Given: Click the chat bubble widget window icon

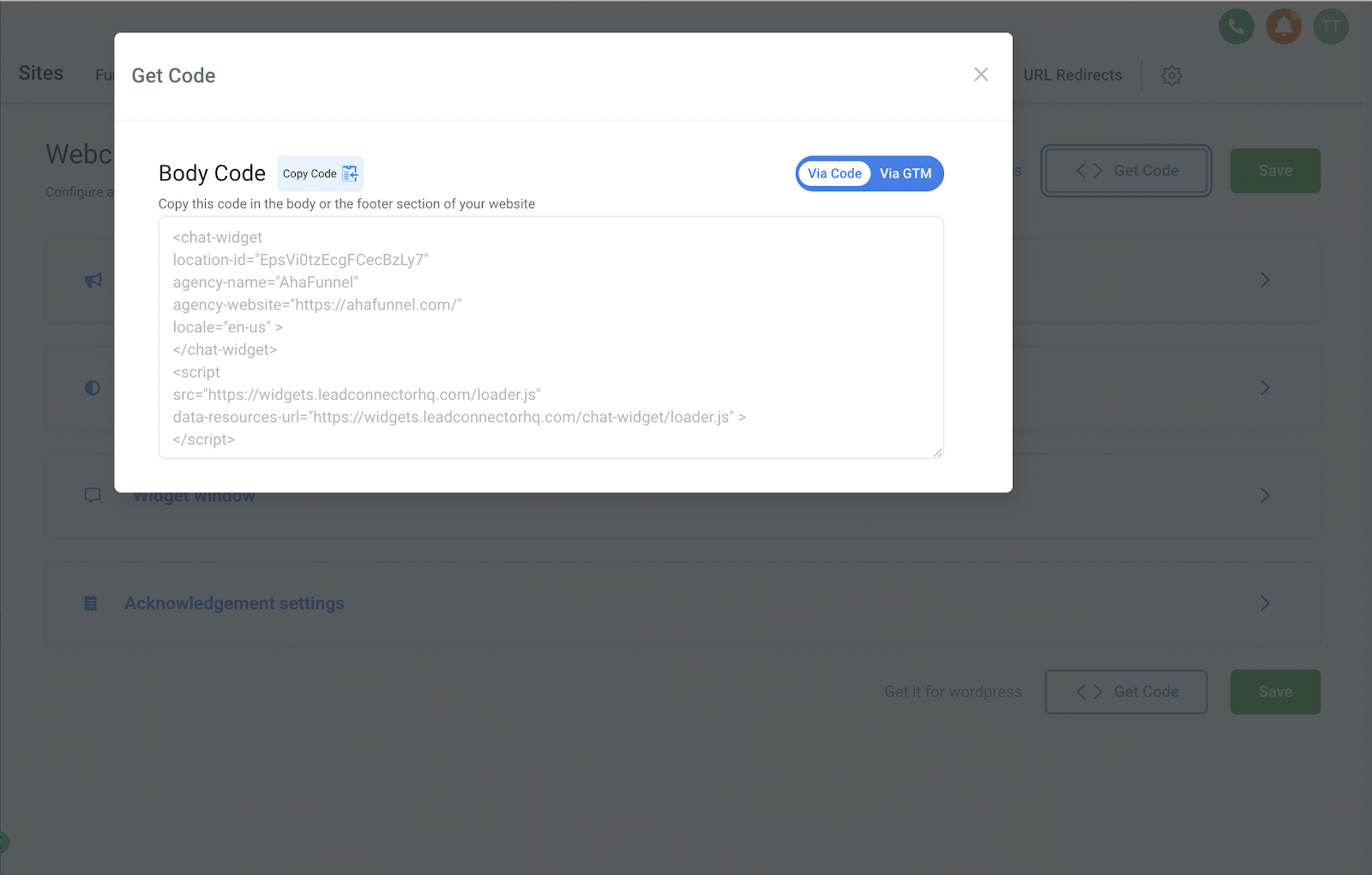Looking at the screenshot, I should 93,496.
